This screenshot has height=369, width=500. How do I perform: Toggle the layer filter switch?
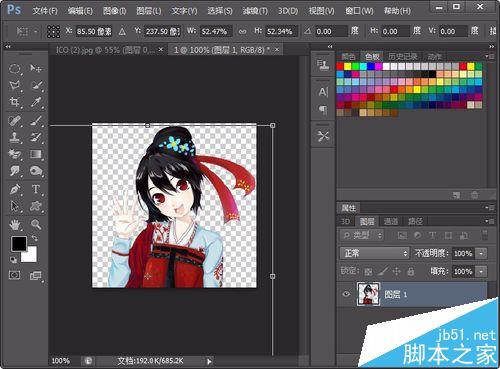pos(485,235)
